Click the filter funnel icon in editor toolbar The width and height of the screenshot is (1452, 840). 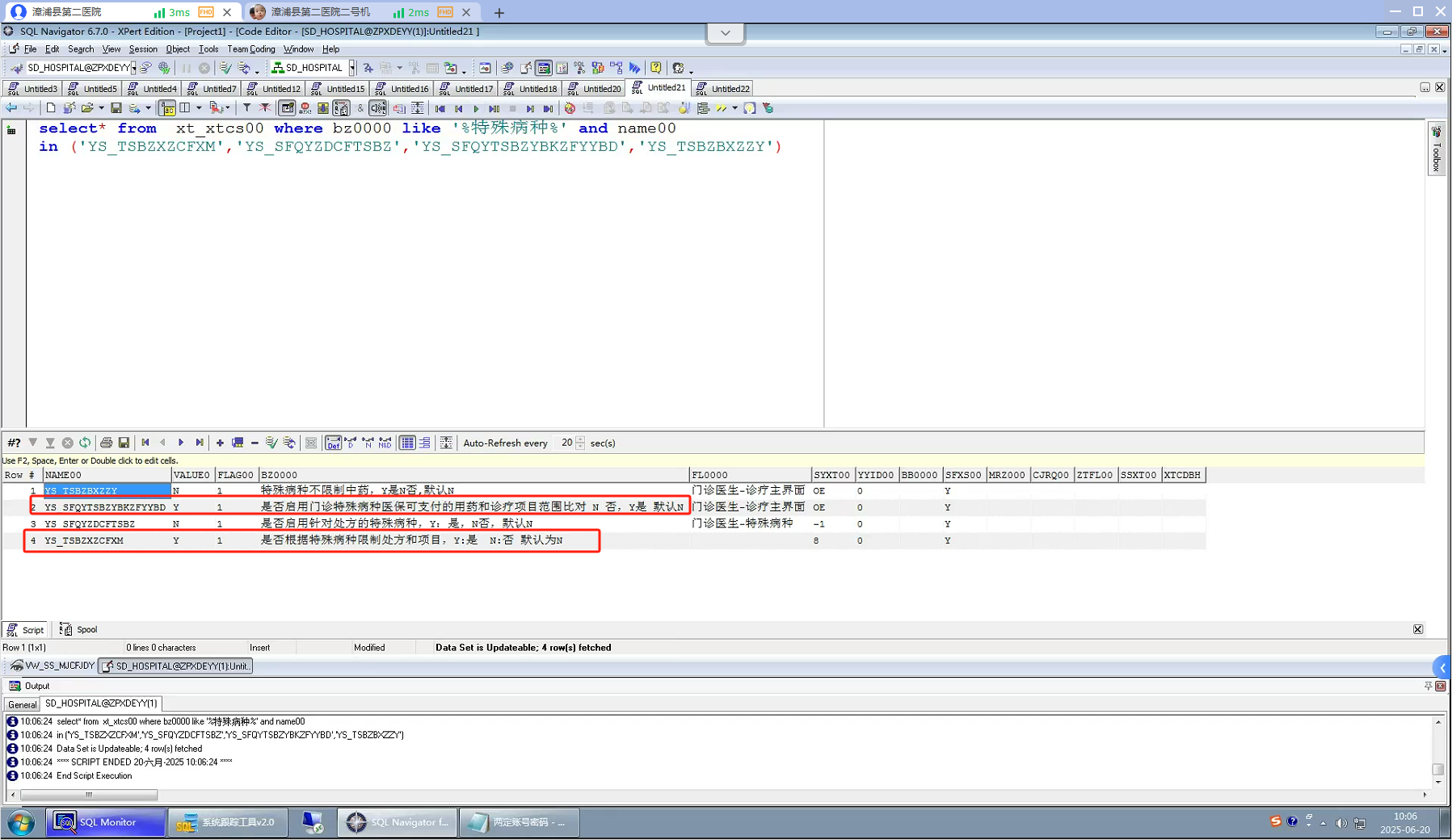246,108
